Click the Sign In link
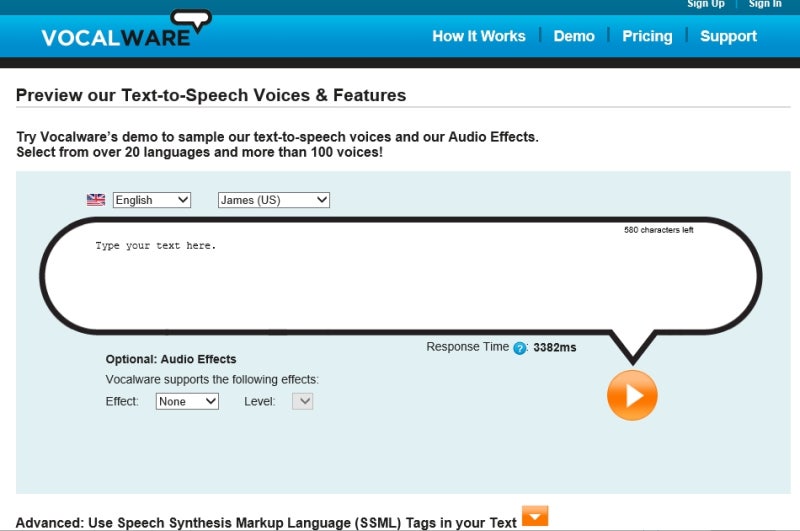 tap(765, 4)
